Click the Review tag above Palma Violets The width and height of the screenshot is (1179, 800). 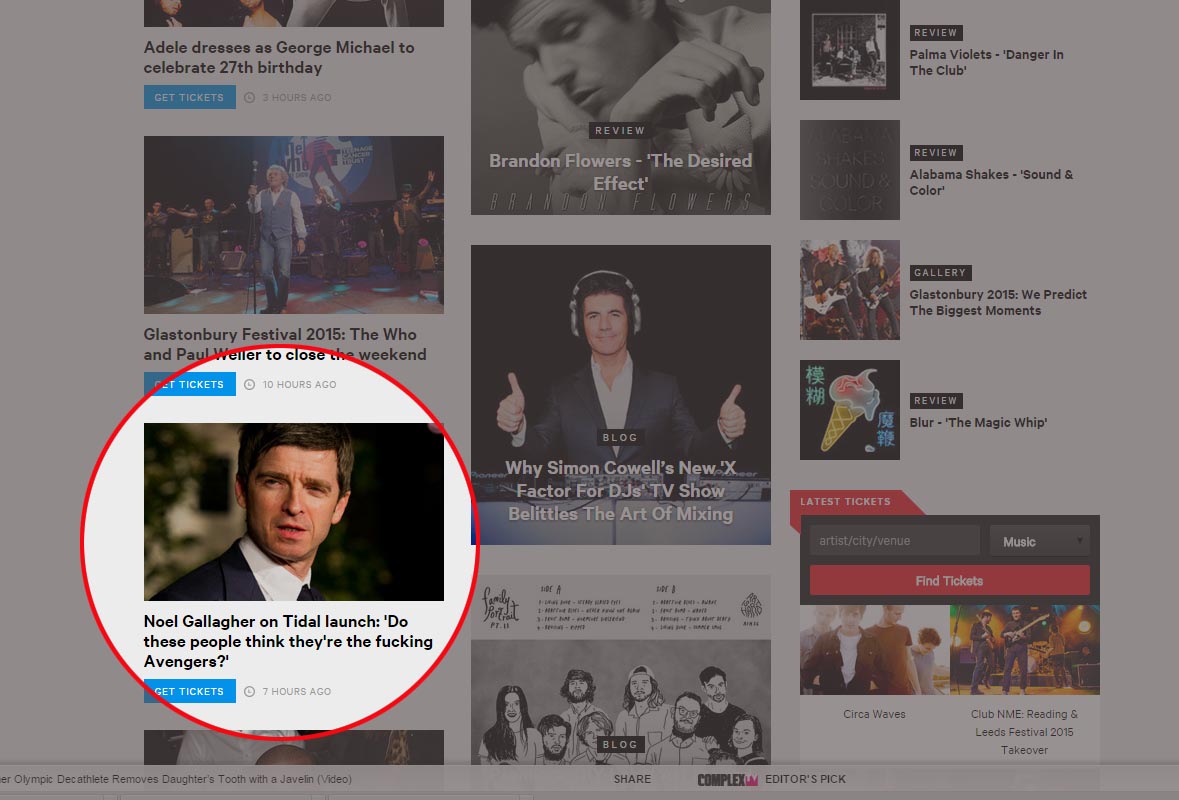click(x=936, y=33)
